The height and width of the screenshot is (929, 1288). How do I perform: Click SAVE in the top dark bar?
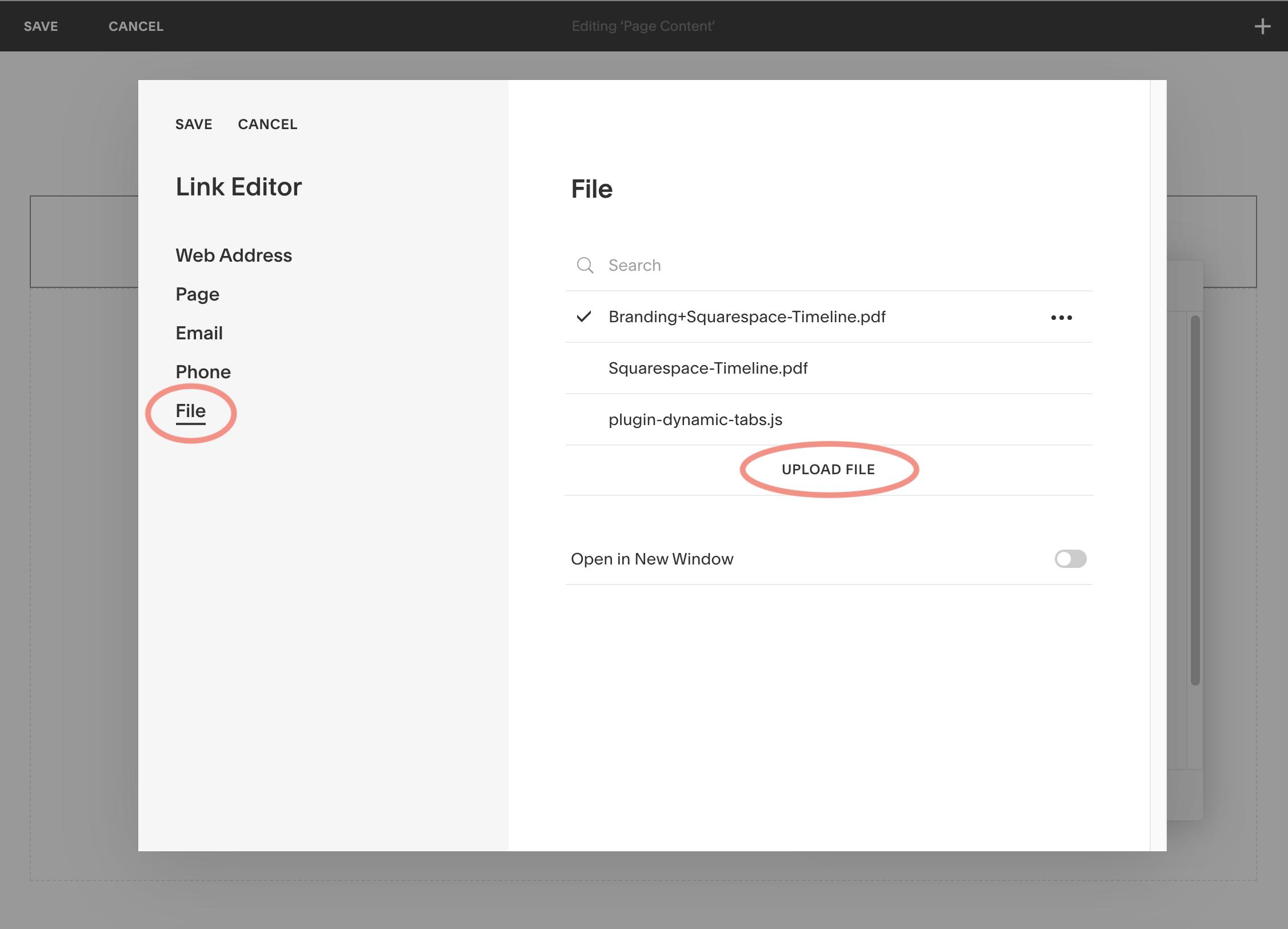click(x=41, y=26)
